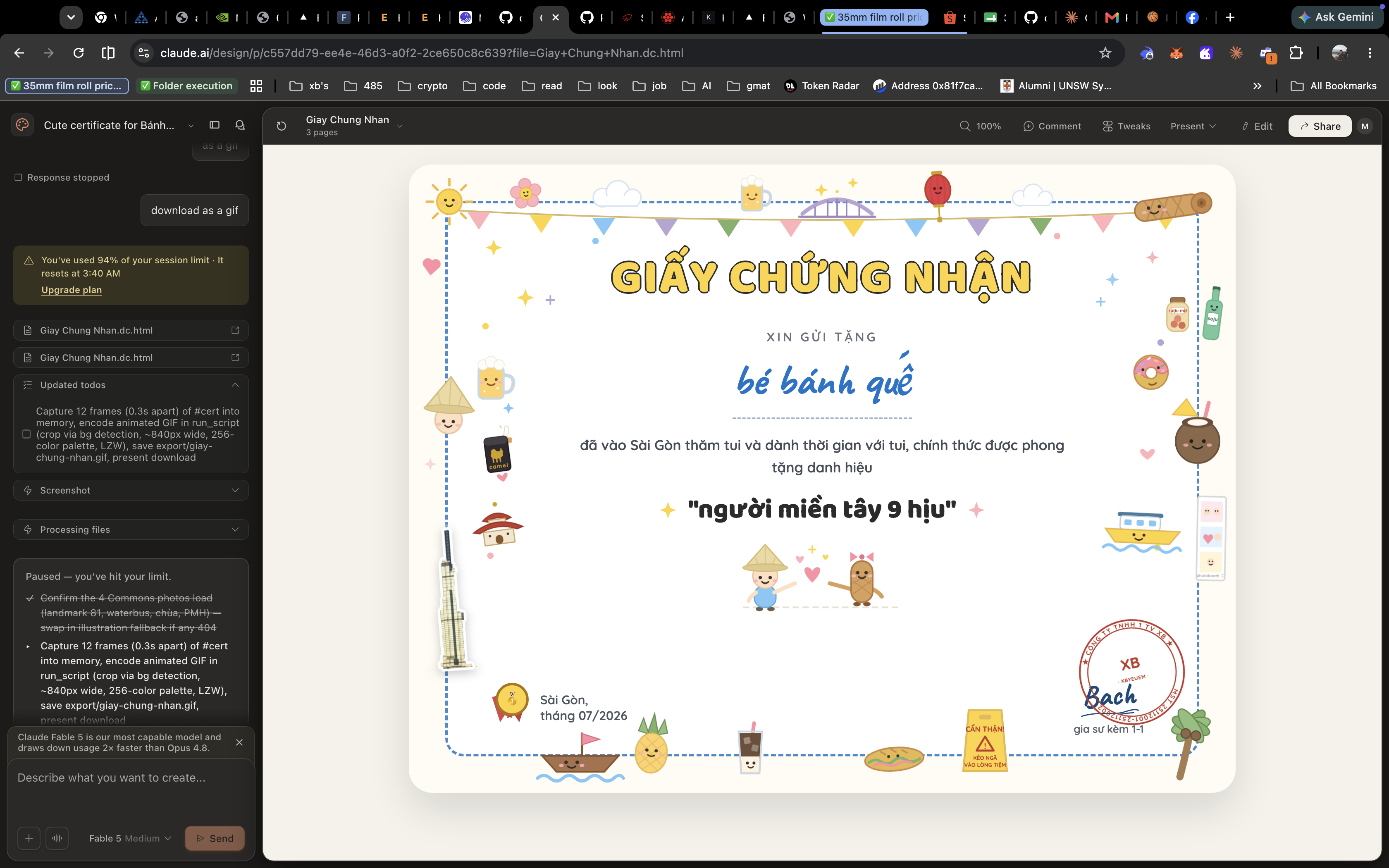
Task: Expand the project title dropdown chevron
Action: [191, 125]
